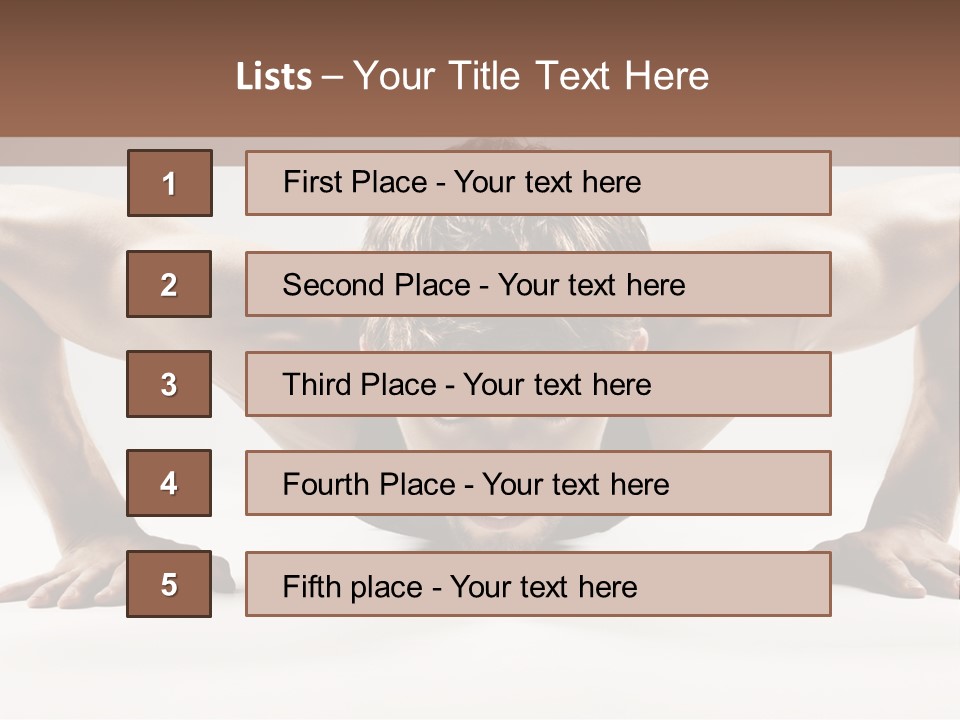Select the First Place text box
The image size is (960, 720).
[538, 183]
